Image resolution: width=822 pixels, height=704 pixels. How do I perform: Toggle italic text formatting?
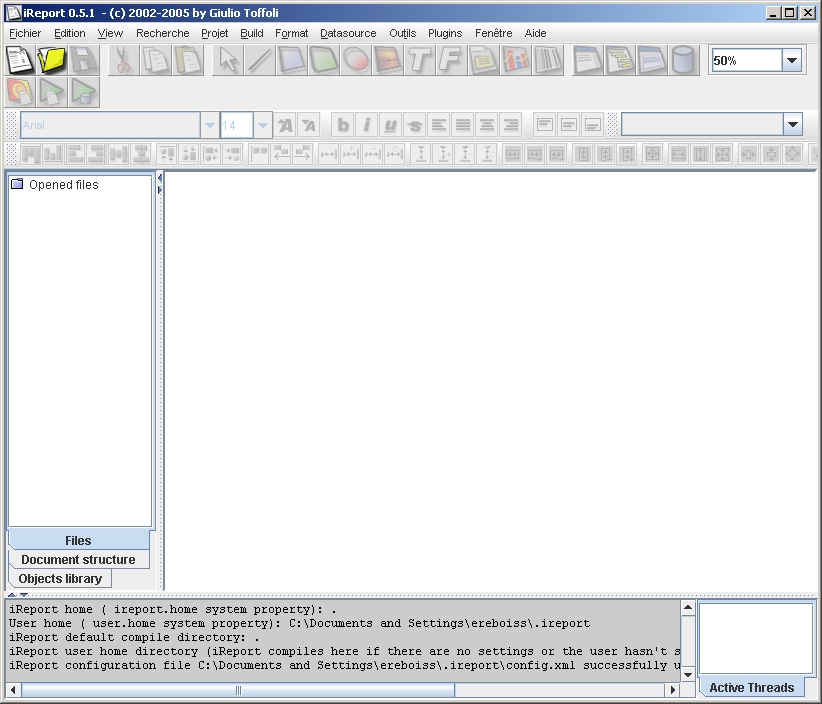coord(366,125)
